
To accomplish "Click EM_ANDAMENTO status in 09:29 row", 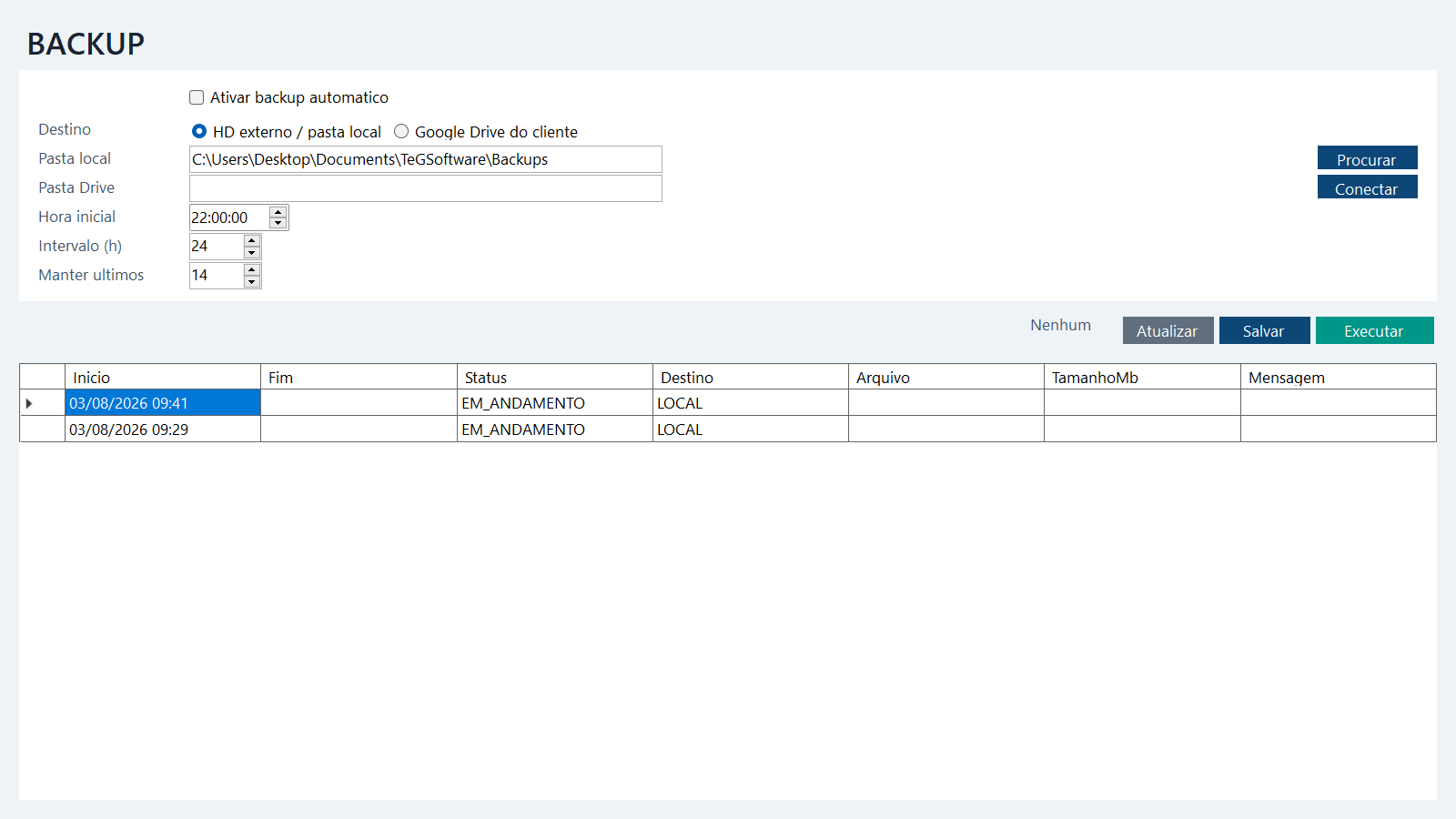I will coord(555,430).
